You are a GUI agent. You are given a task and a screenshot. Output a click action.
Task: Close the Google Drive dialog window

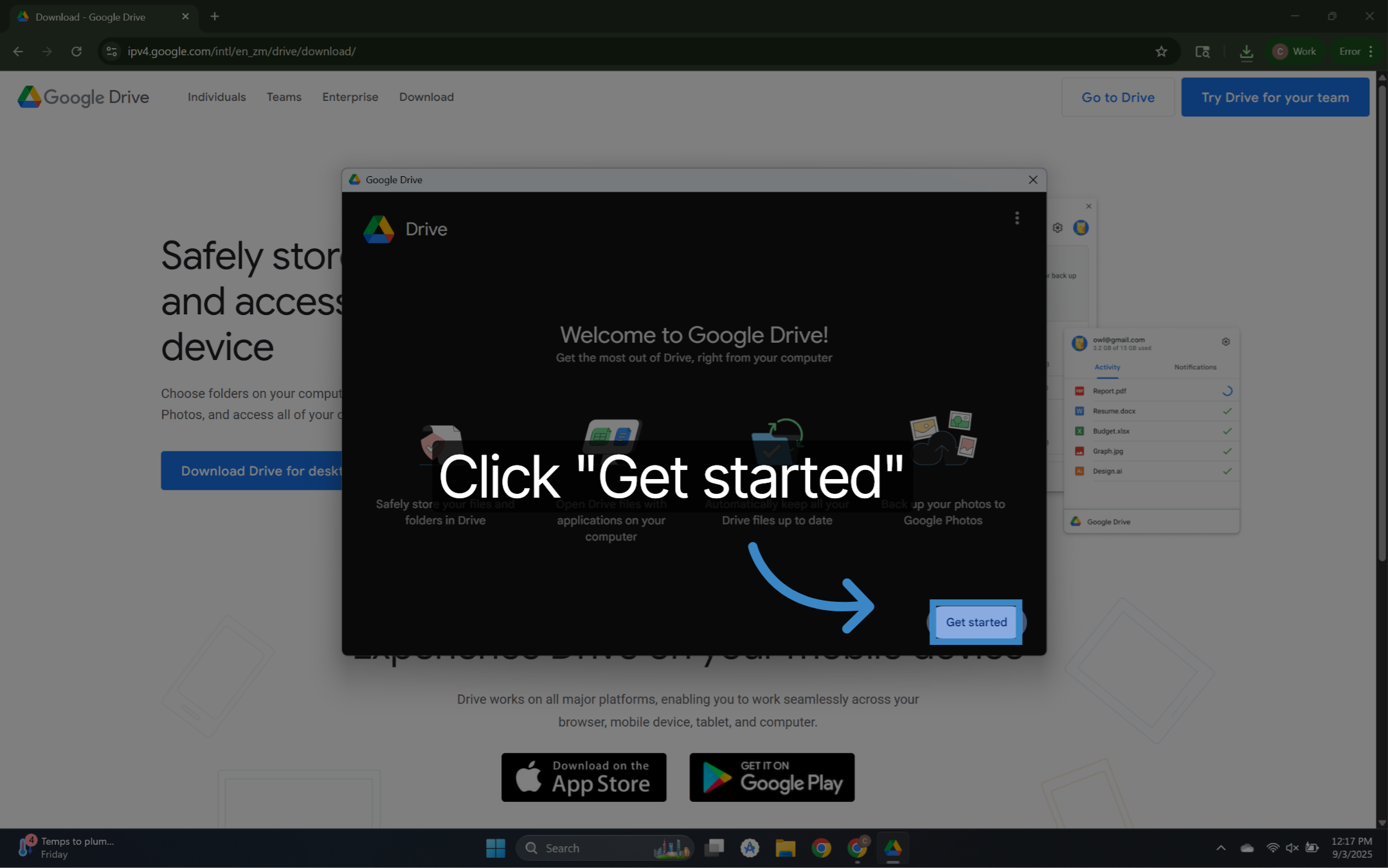click(1032, 180)
